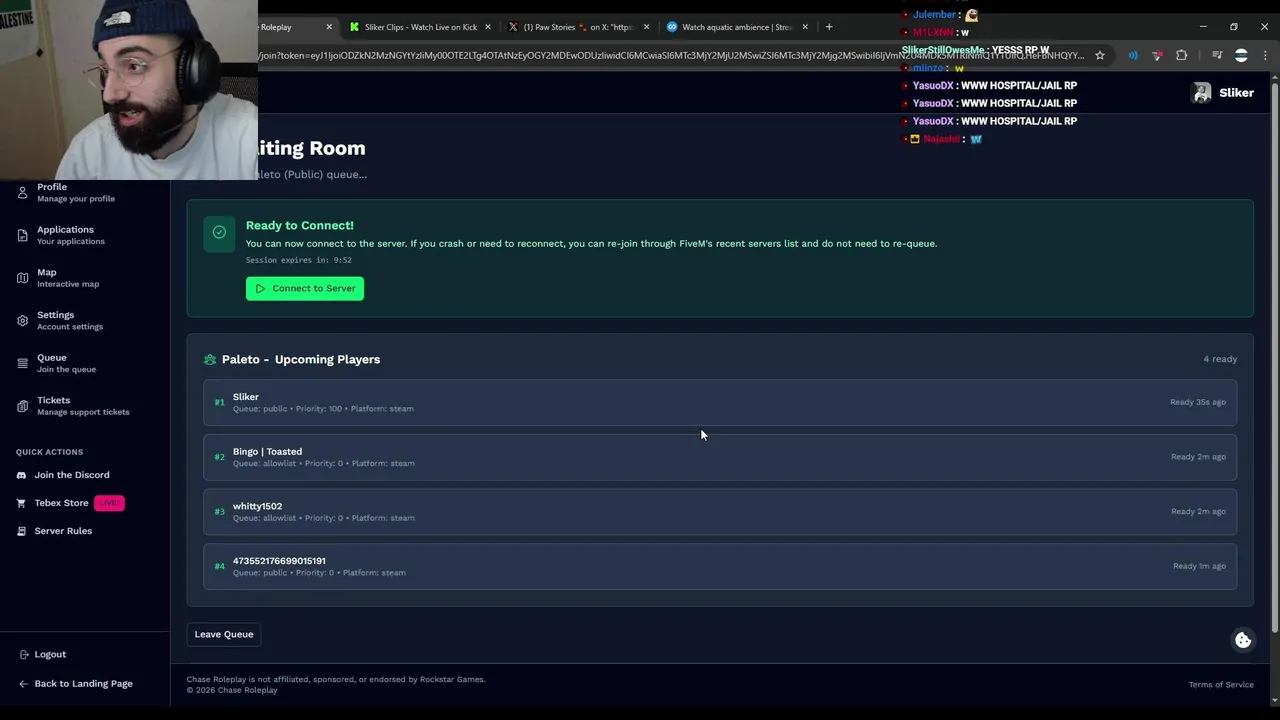Click the Queue list icon in sidebar

point(22,363)
